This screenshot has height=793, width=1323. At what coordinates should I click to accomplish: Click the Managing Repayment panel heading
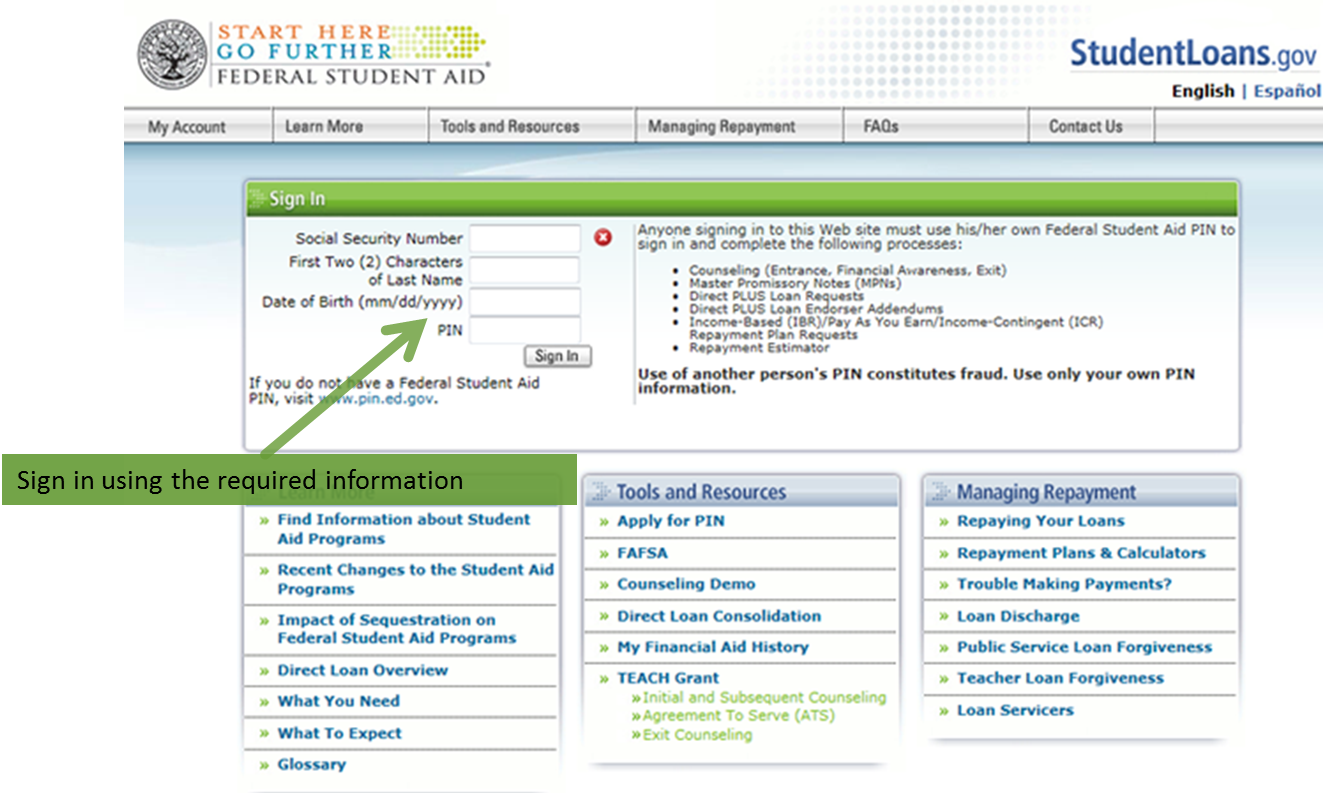(1046, 492)
